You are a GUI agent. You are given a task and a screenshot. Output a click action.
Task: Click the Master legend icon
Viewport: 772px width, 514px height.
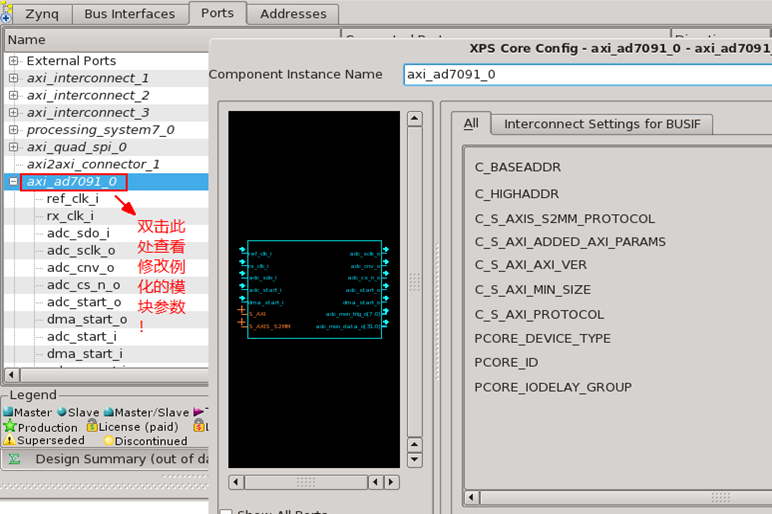[8, 412]
